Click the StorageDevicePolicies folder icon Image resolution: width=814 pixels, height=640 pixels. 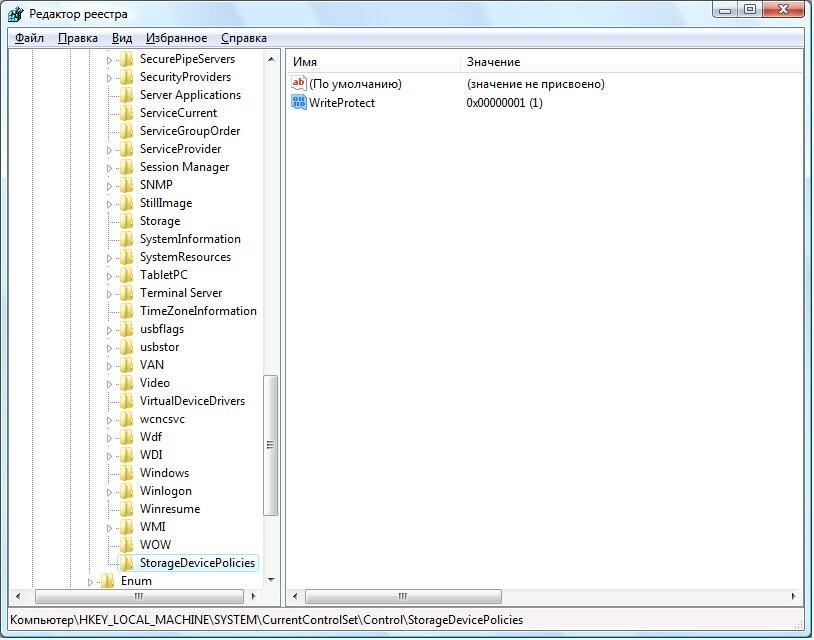126,563
